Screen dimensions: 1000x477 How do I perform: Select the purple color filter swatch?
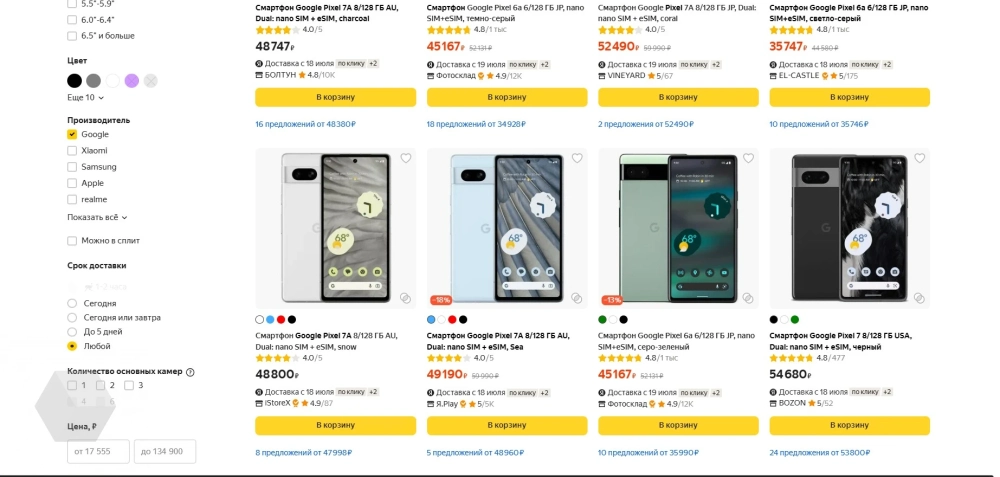[132, 81]
